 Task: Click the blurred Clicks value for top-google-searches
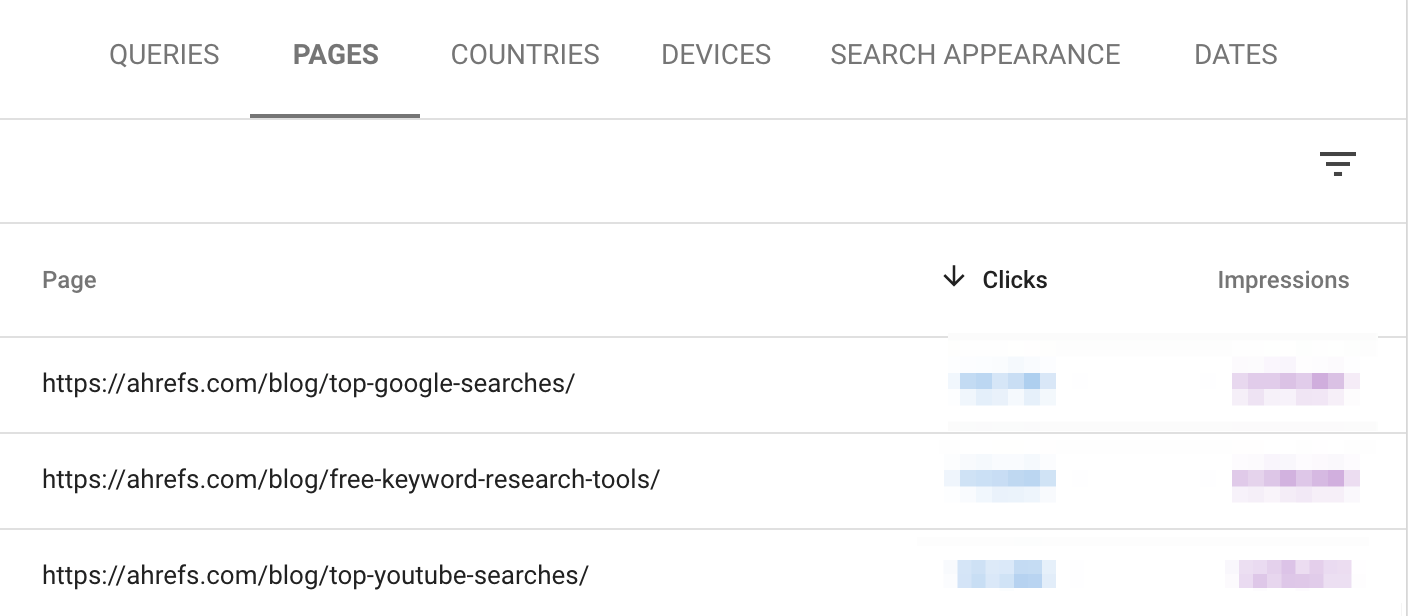(1004, 384)
